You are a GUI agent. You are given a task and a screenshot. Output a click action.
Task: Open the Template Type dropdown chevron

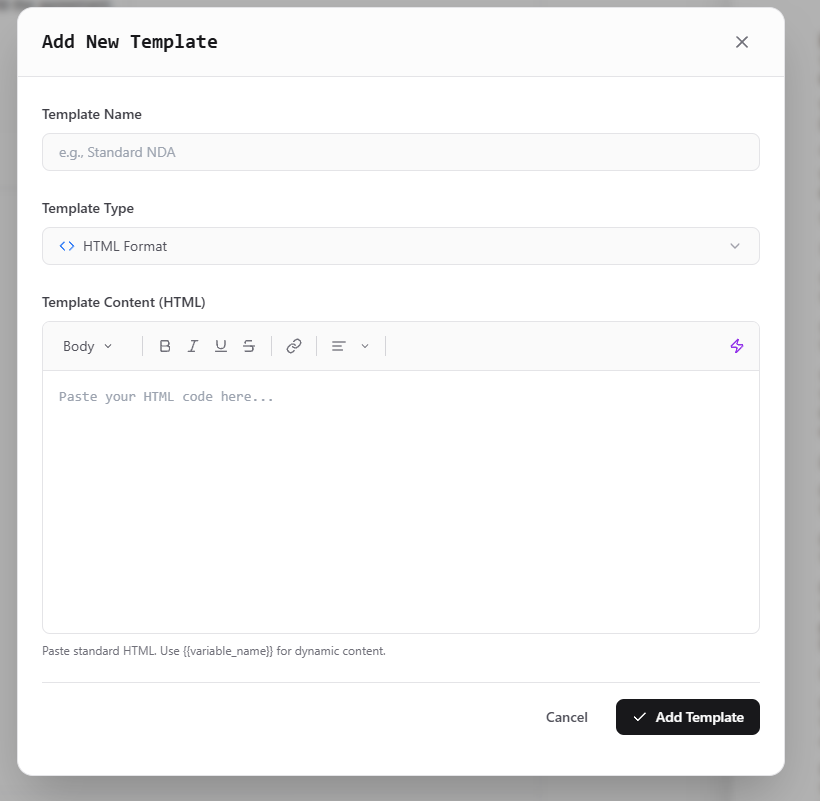(x=735, y=246)
